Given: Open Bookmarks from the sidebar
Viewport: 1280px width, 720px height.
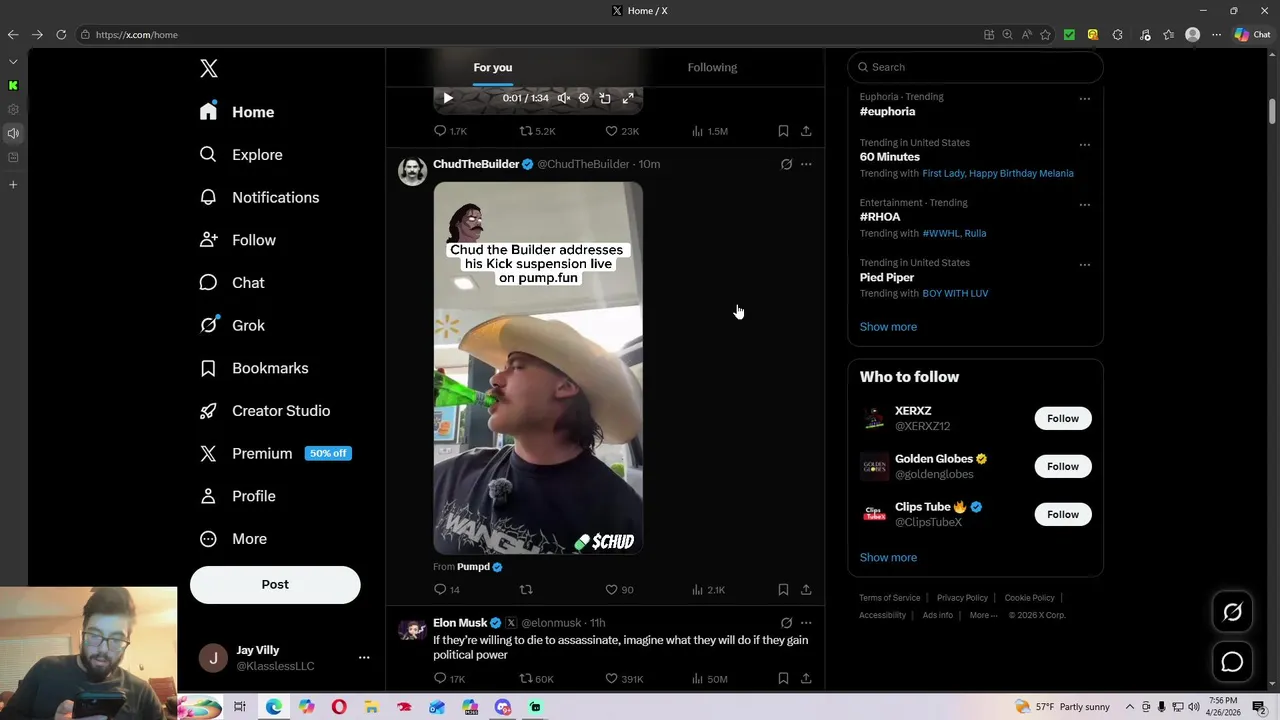Looking at the screenshot, I should click(x=254, y=368).
